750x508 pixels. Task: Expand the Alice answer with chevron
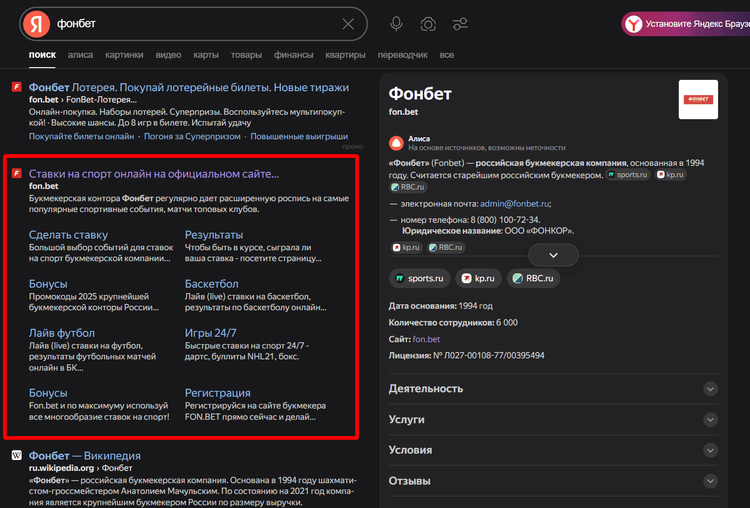(553, 256)
